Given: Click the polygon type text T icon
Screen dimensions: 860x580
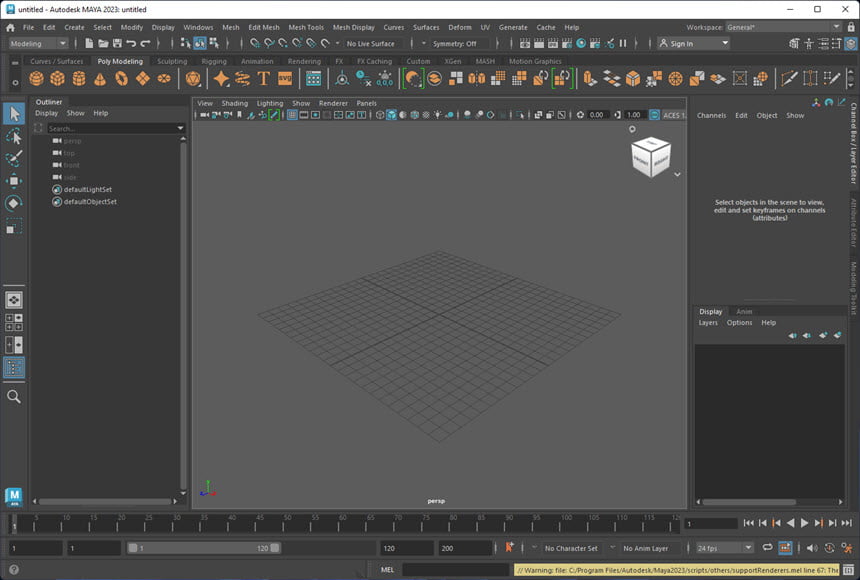Looking at the screenshot, I should 263,79.
